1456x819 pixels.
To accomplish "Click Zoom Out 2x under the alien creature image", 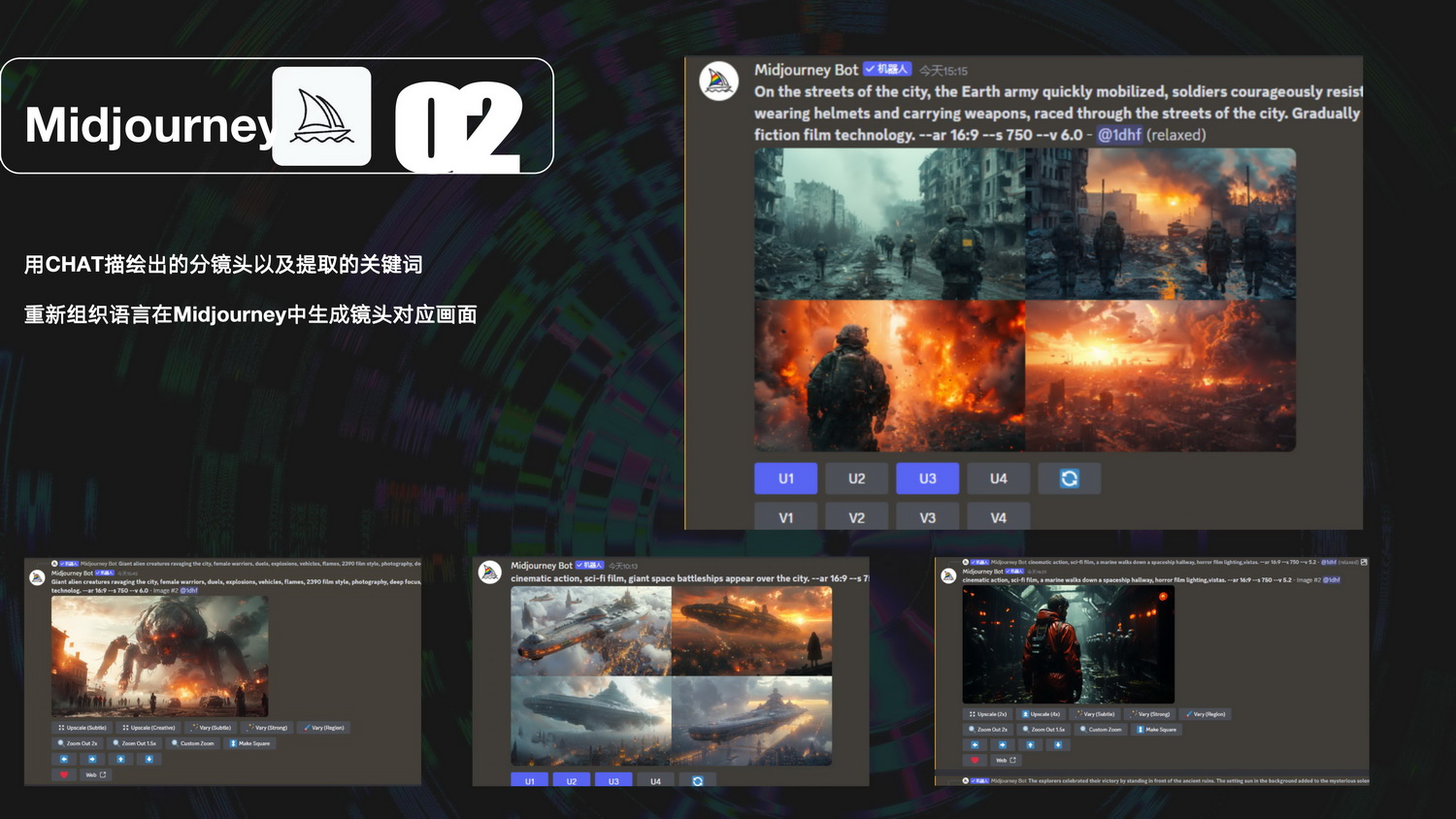I will click(x=78, y=743).
